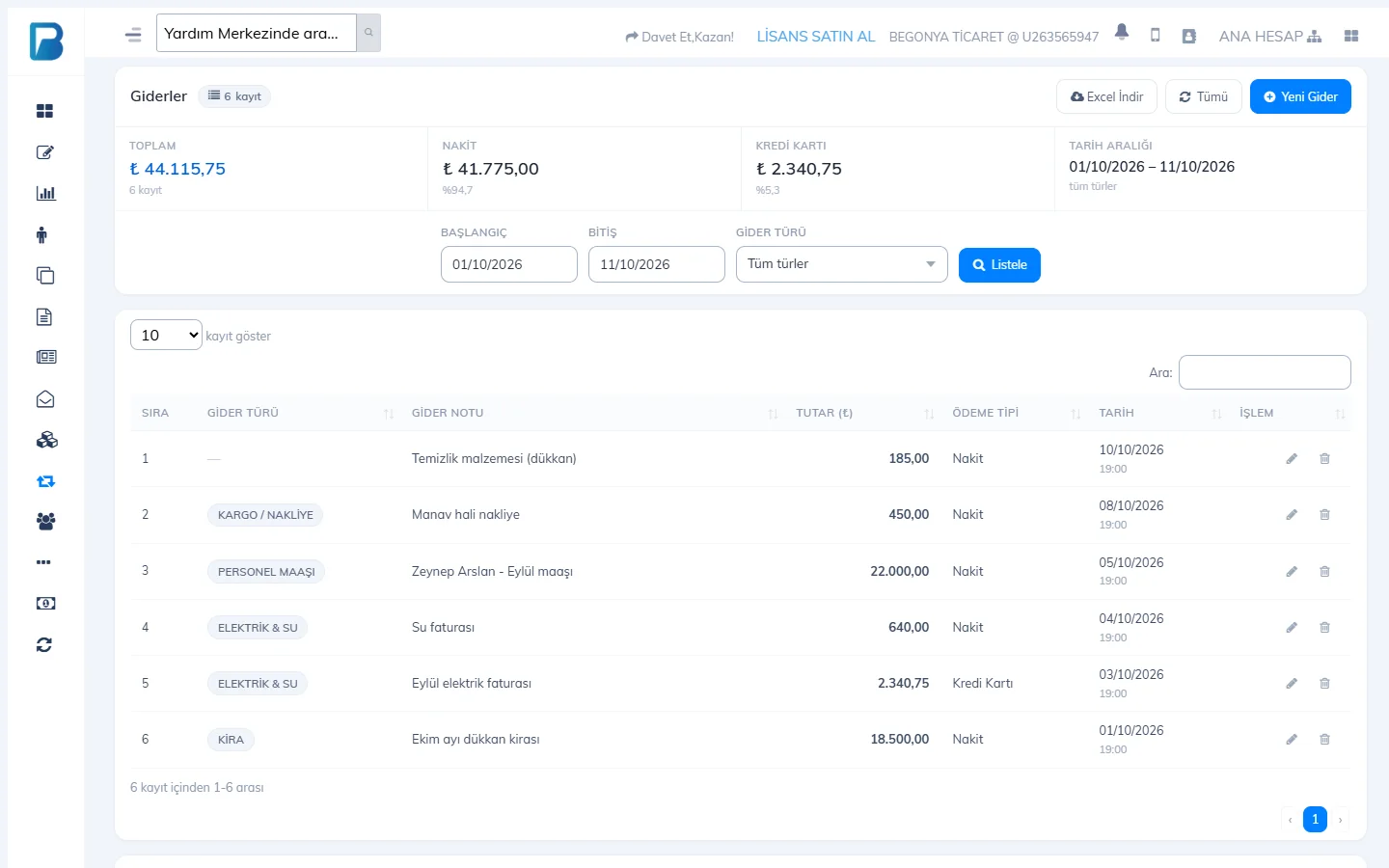1389x868 pixels.
Task: Delete the Manav hali nakliye expense
Action: (1324, 515)
